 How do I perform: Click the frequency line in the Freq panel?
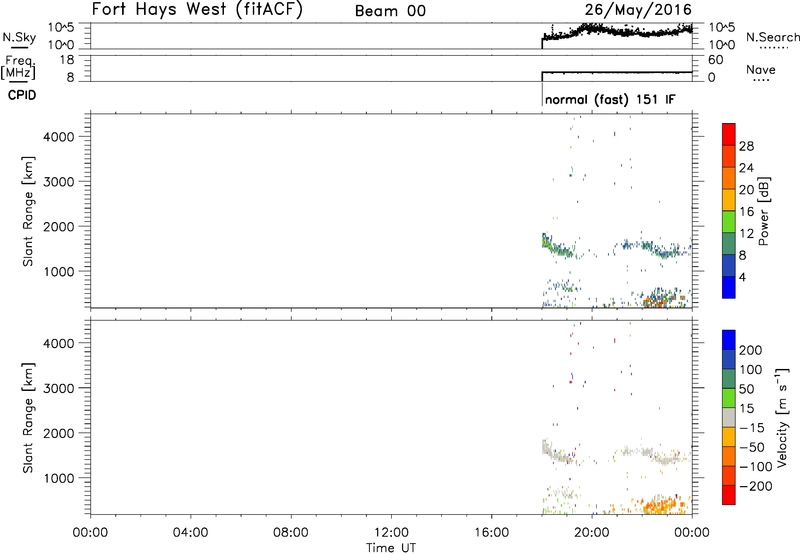[617, 72]
